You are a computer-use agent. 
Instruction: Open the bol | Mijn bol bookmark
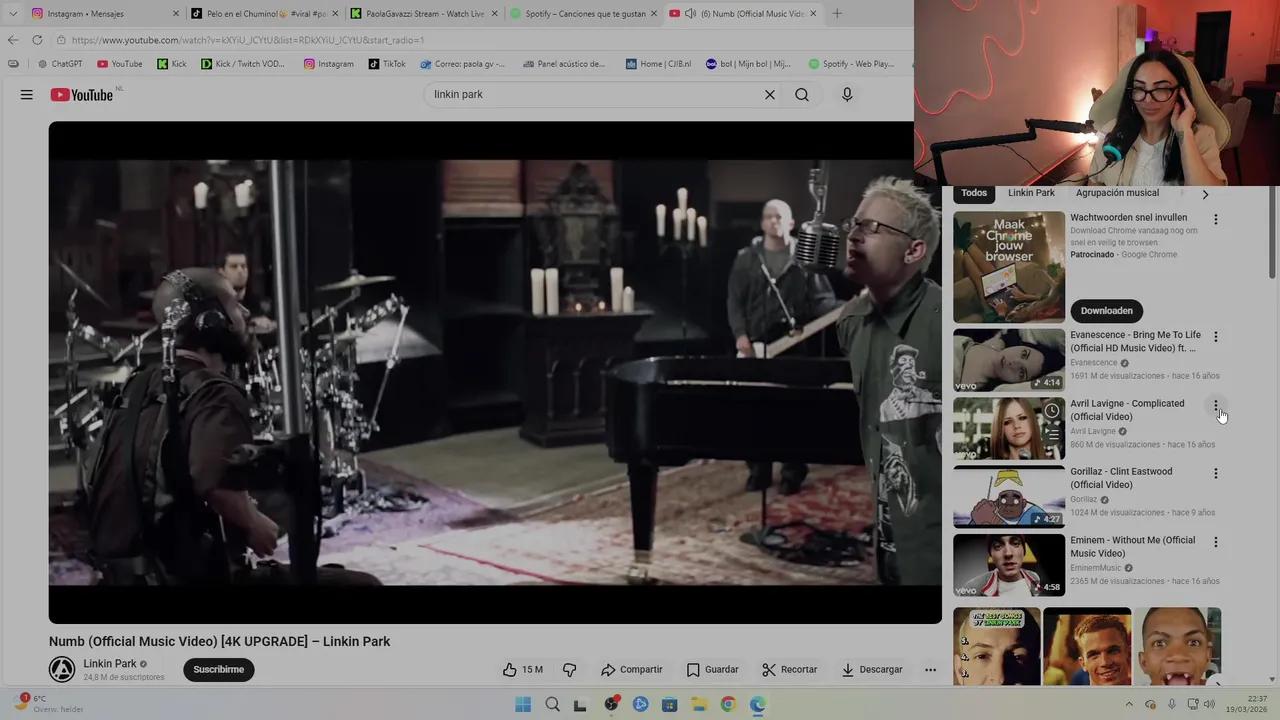coord(748,64)
